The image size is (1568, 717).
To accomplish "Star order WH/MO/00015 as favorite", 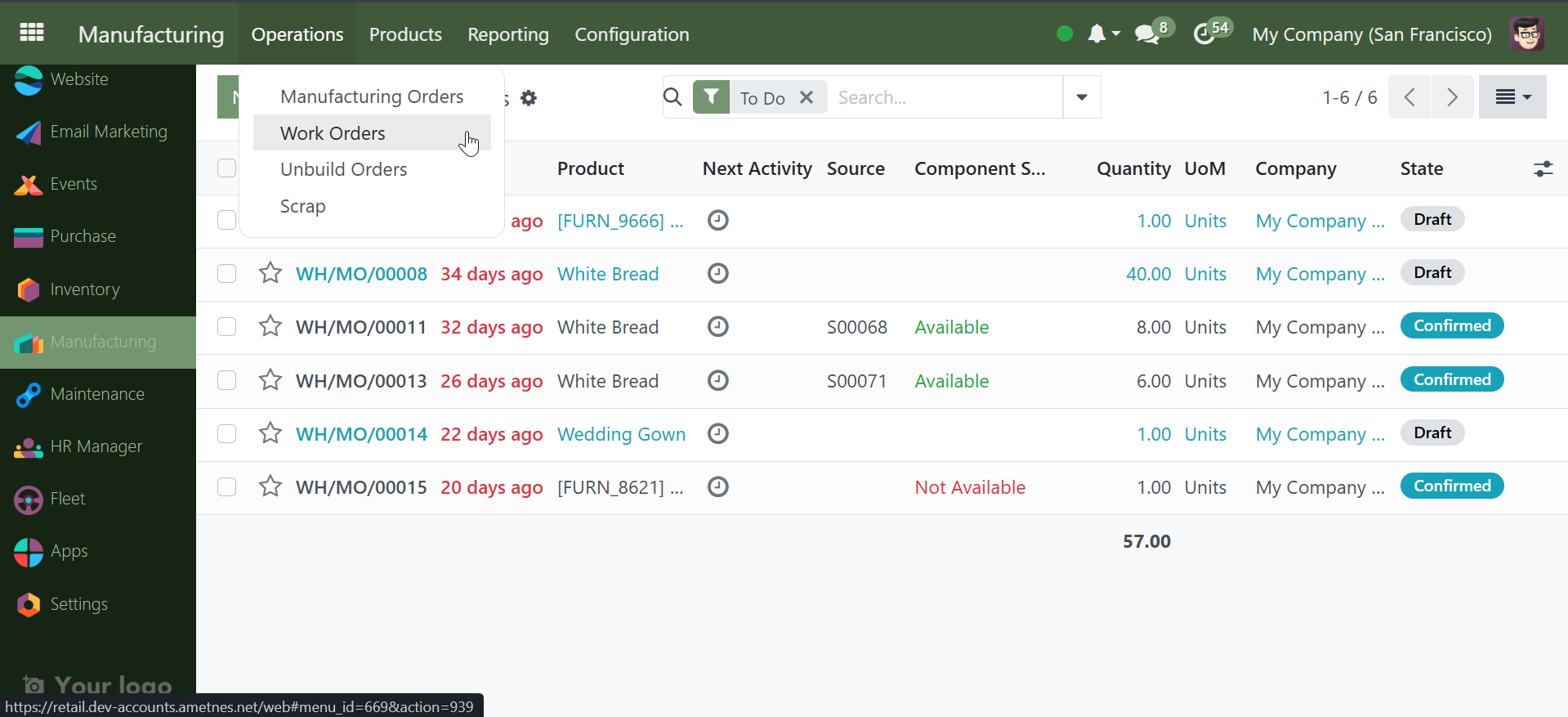I will pyautogui.click(x=270, y=486).
